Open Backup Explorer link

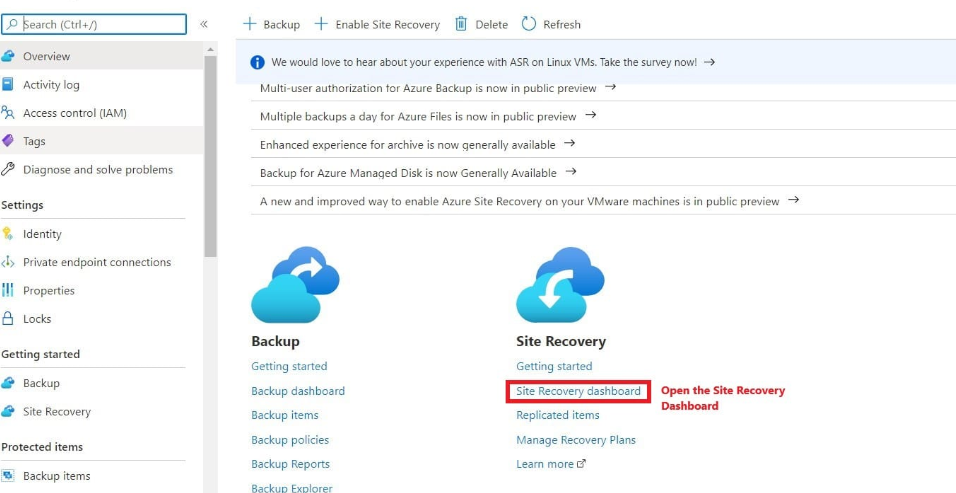(292, 488)
